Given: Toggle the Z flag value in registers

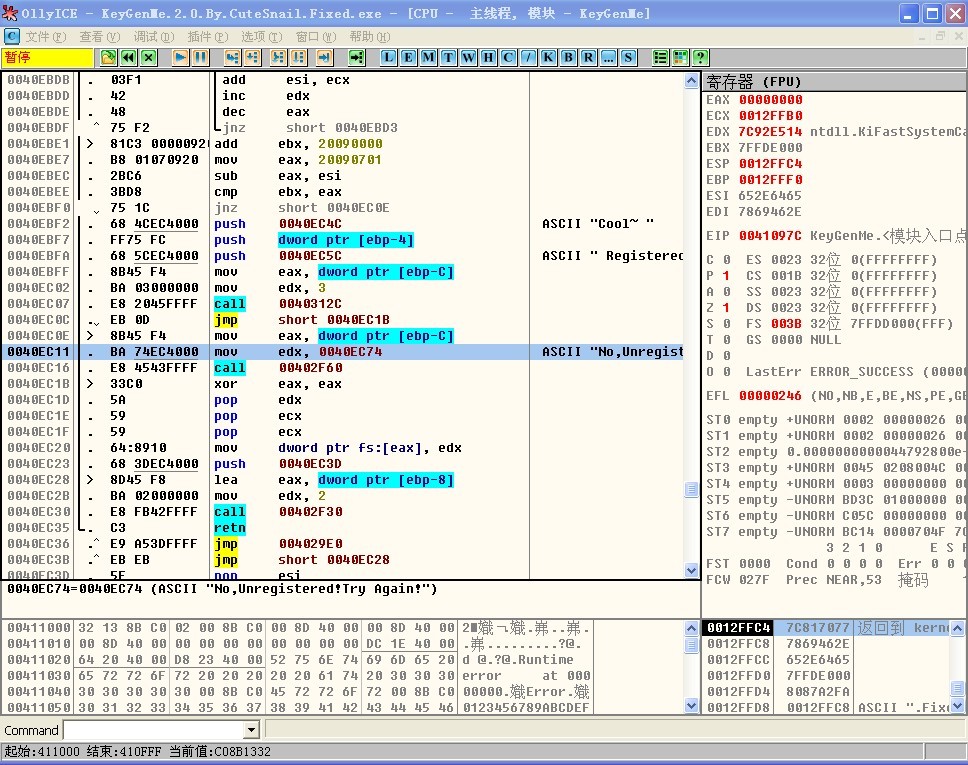Looking at the screenshot, I should pyautogui.click(x=725, y=308).
